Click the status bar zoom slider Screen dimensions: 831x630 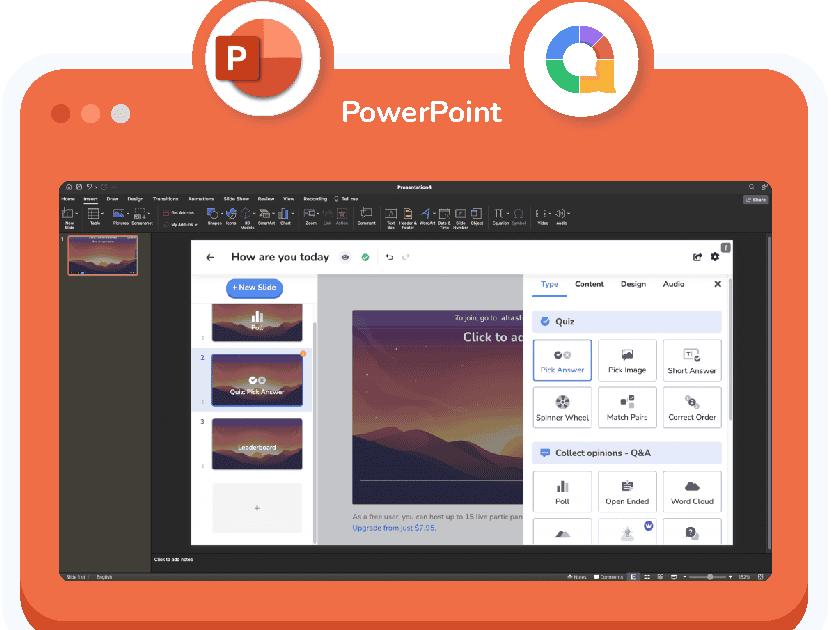707,577
